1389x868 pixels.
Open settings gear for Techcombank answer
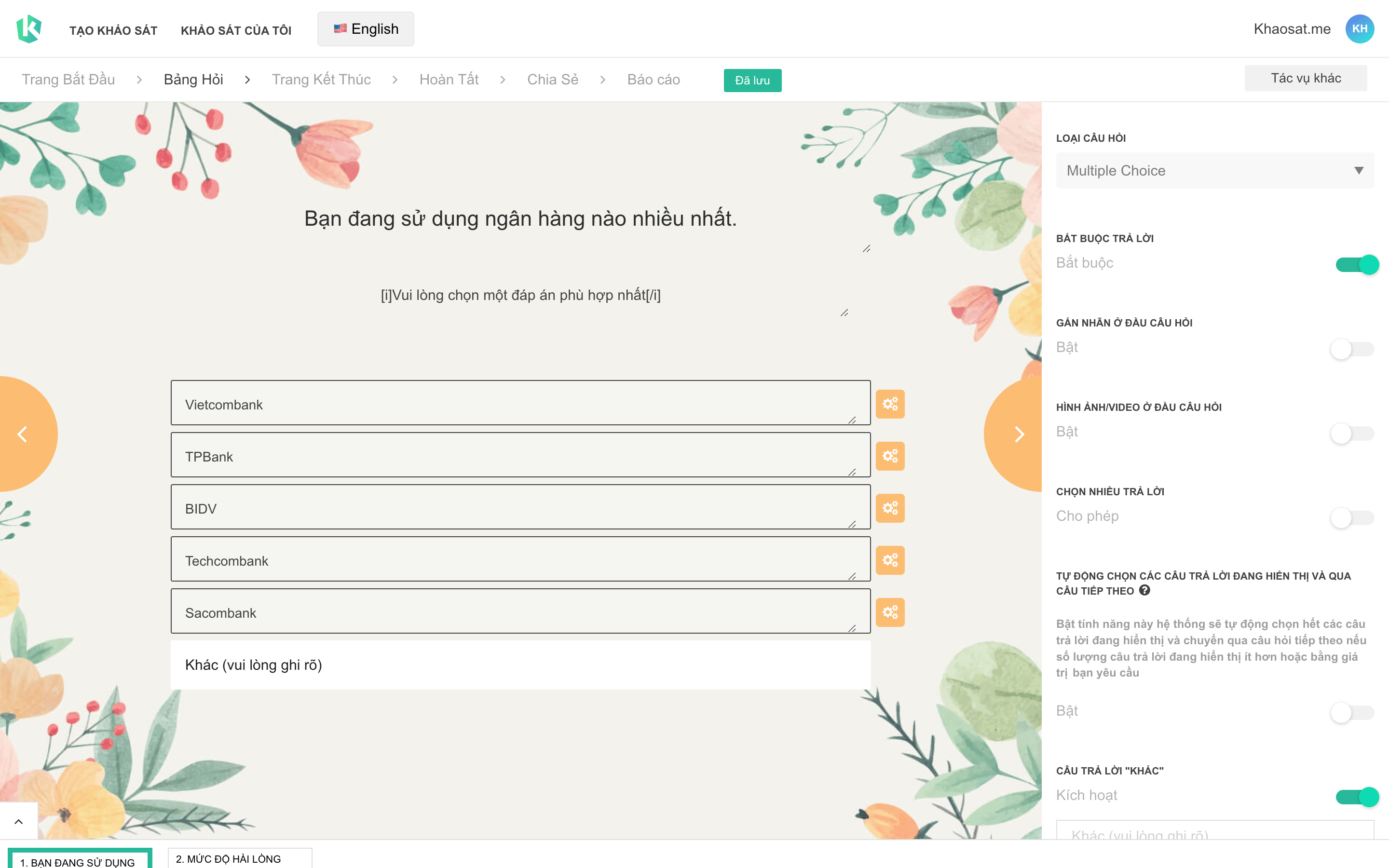tap(890, 560)
